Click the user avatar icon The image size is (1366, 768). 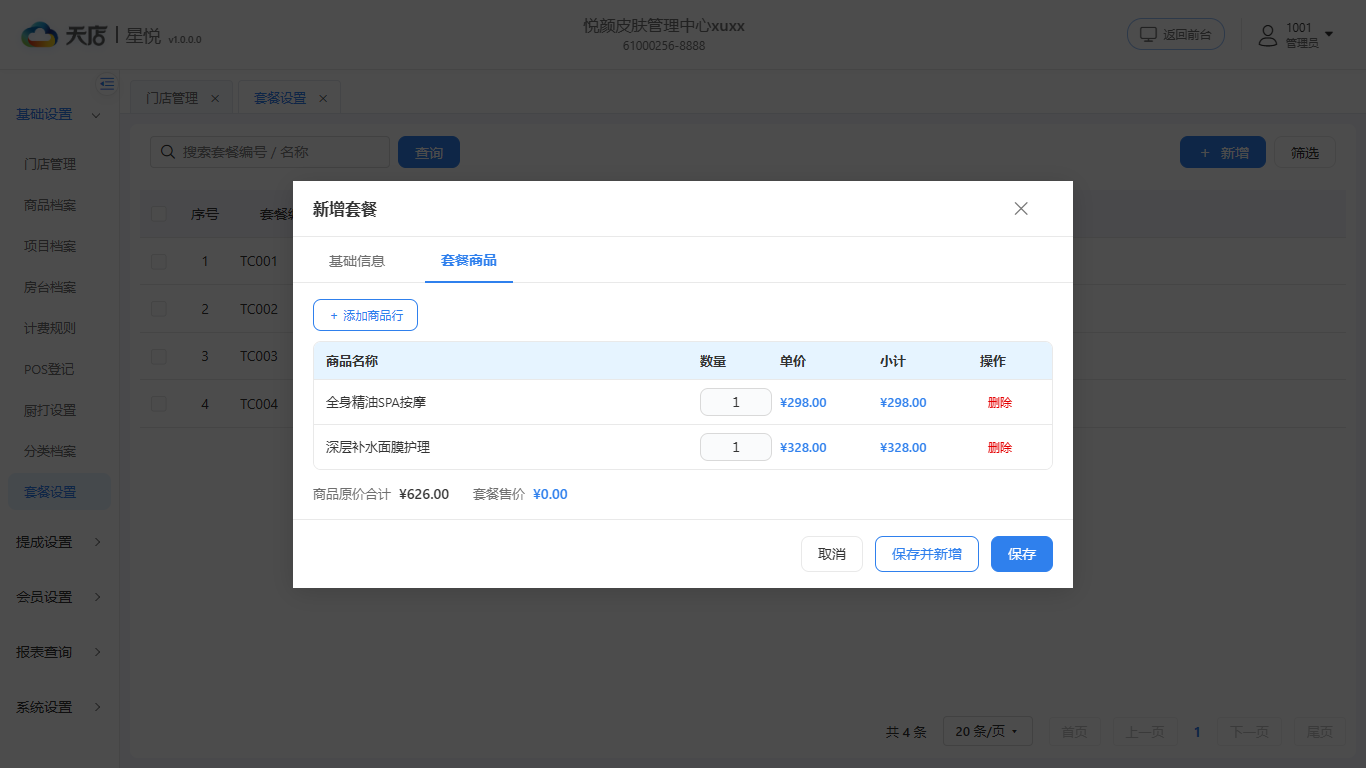click(x=1268, y=36)
